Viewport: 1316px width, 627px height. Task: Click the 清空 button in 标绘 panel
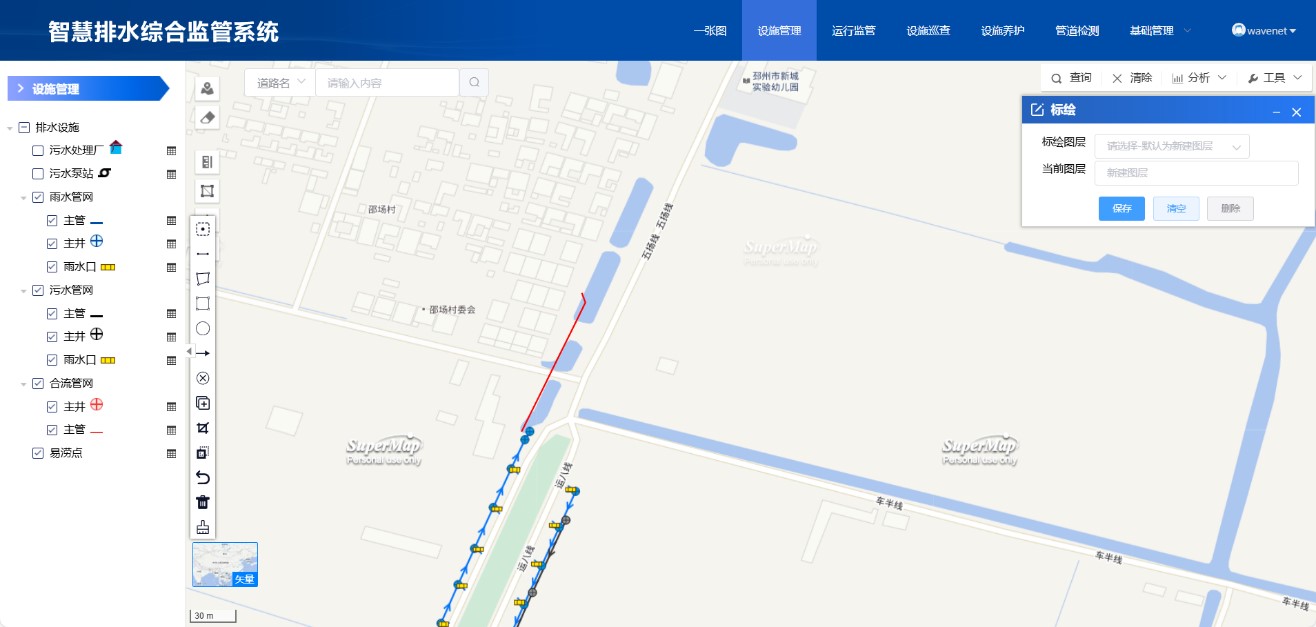pos(1175,209)
